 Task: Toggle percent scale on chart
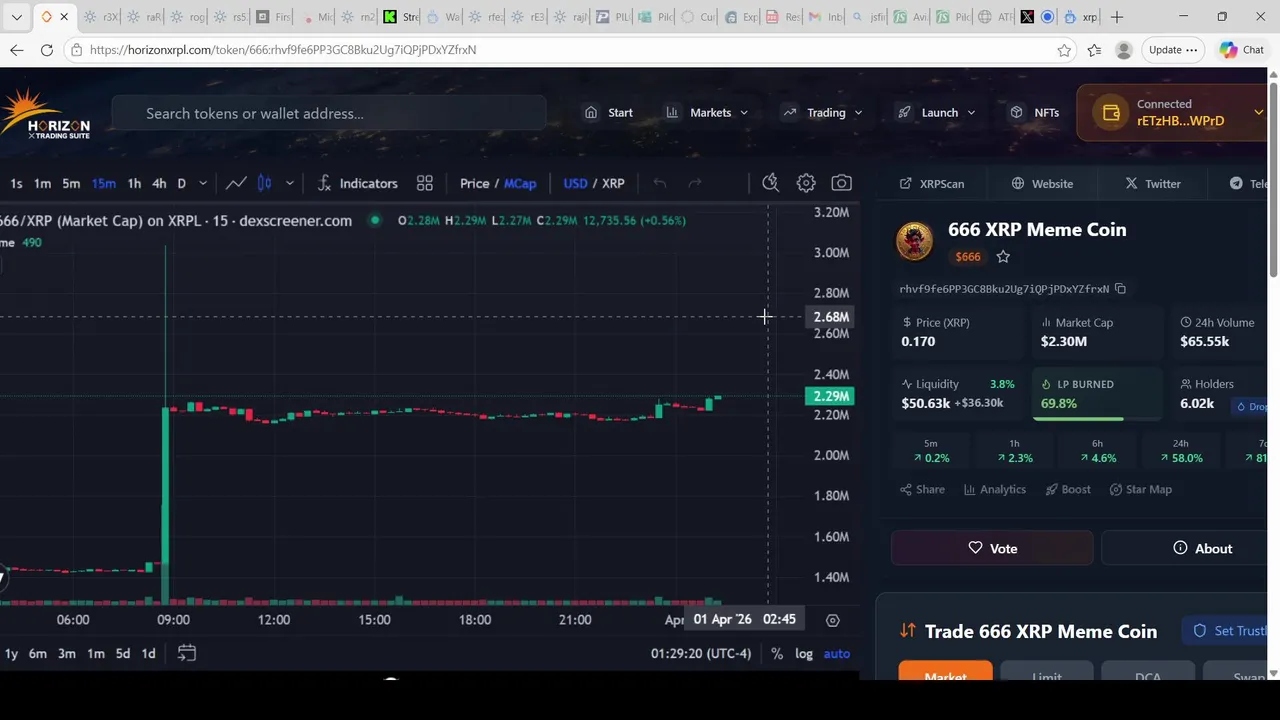[777, 654]
